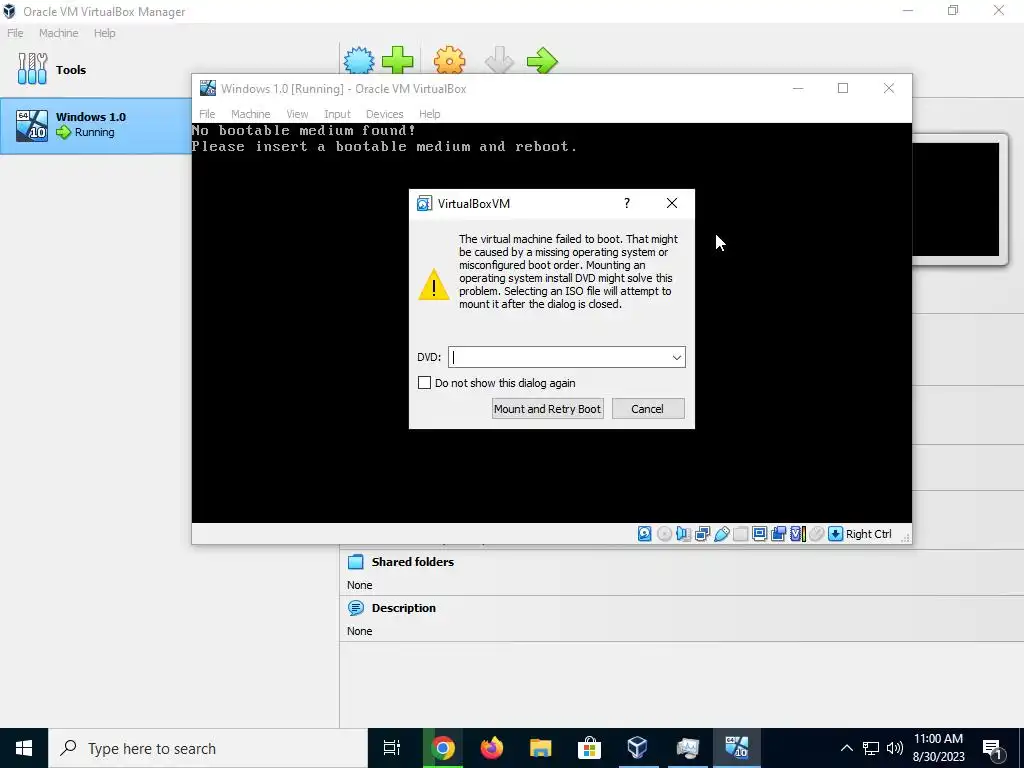The width and height of the screenshot is (1024, 768).
Task: Click the Description speech bubble icon
Action: (355, 607)
